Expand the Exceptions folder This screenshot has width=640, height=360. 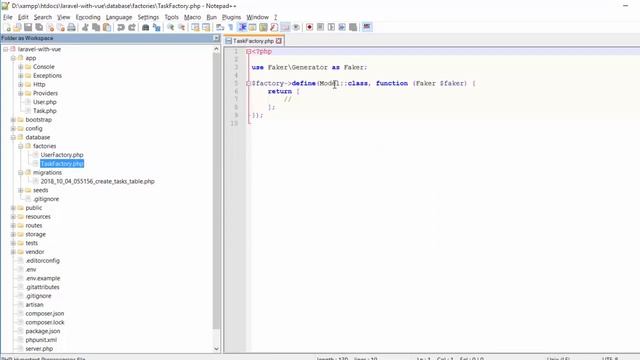pyautogui.click(x=20, y=76)
